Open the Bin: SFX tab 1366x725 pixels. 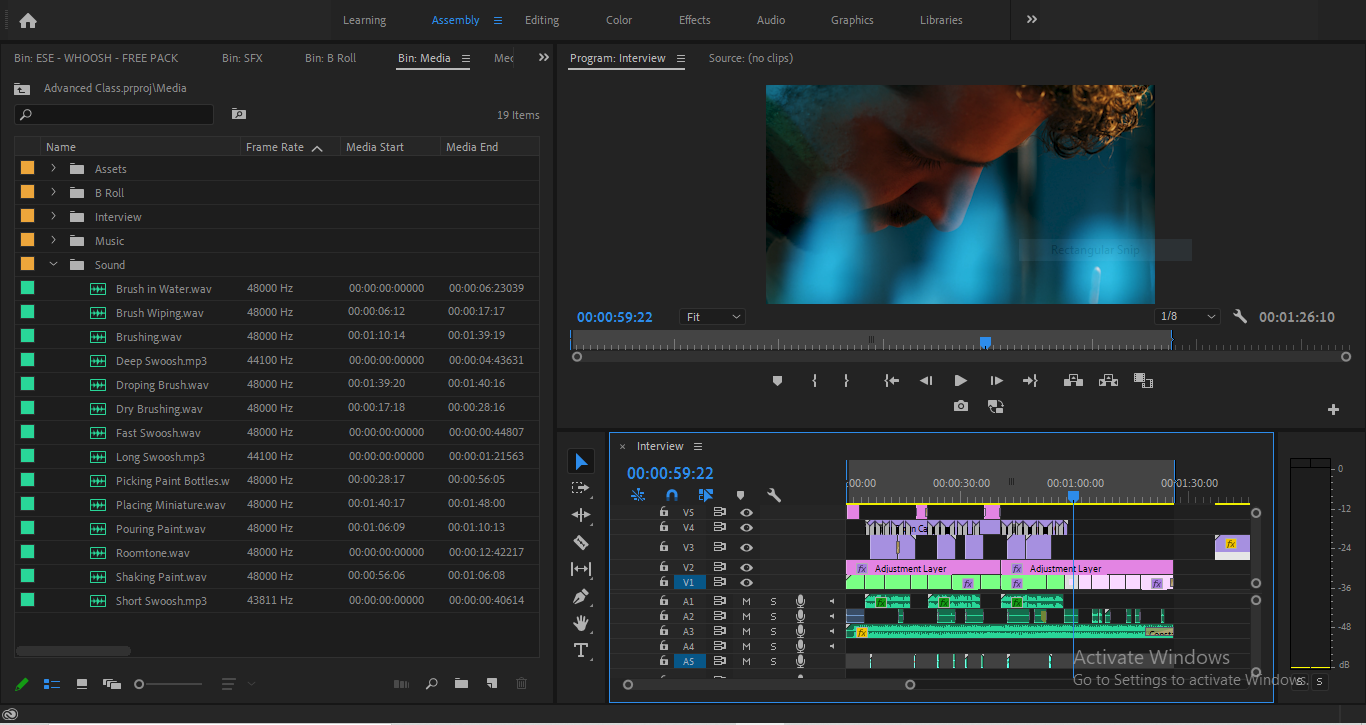coord(242,58)
